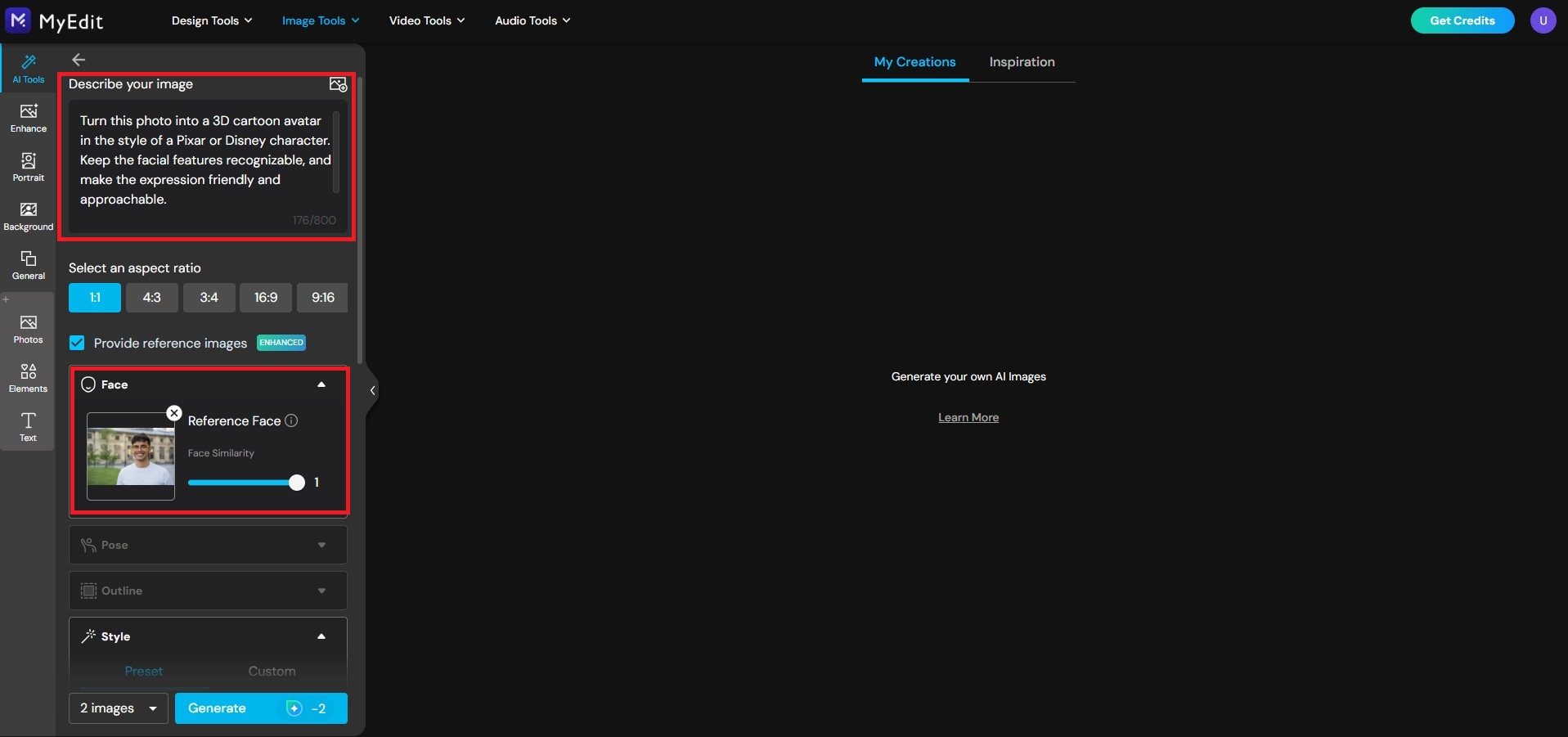Viewport: 1568px width, 737px height.
Task: Select the Custom style tab
Action: (272, 671)
